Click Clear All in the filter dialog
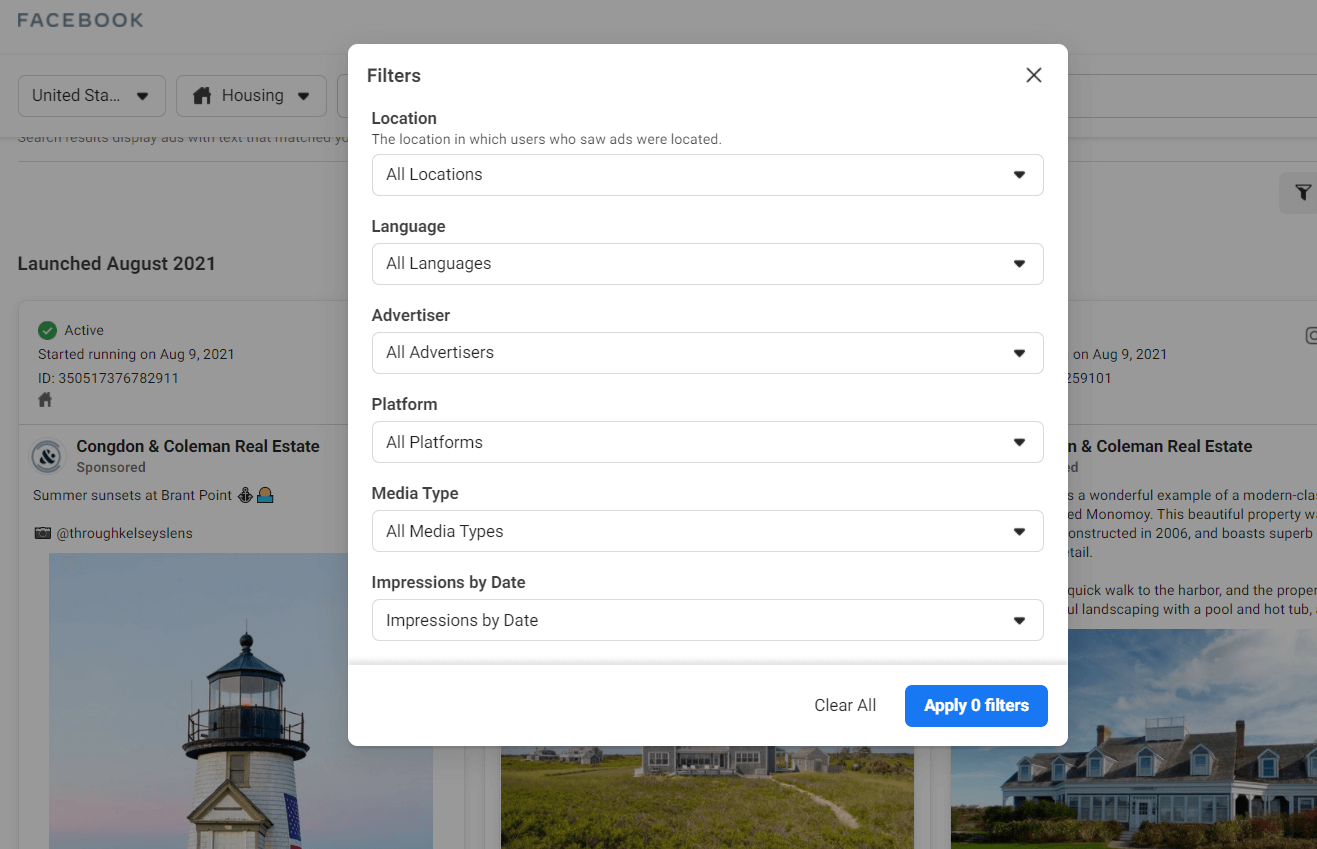 845,706
